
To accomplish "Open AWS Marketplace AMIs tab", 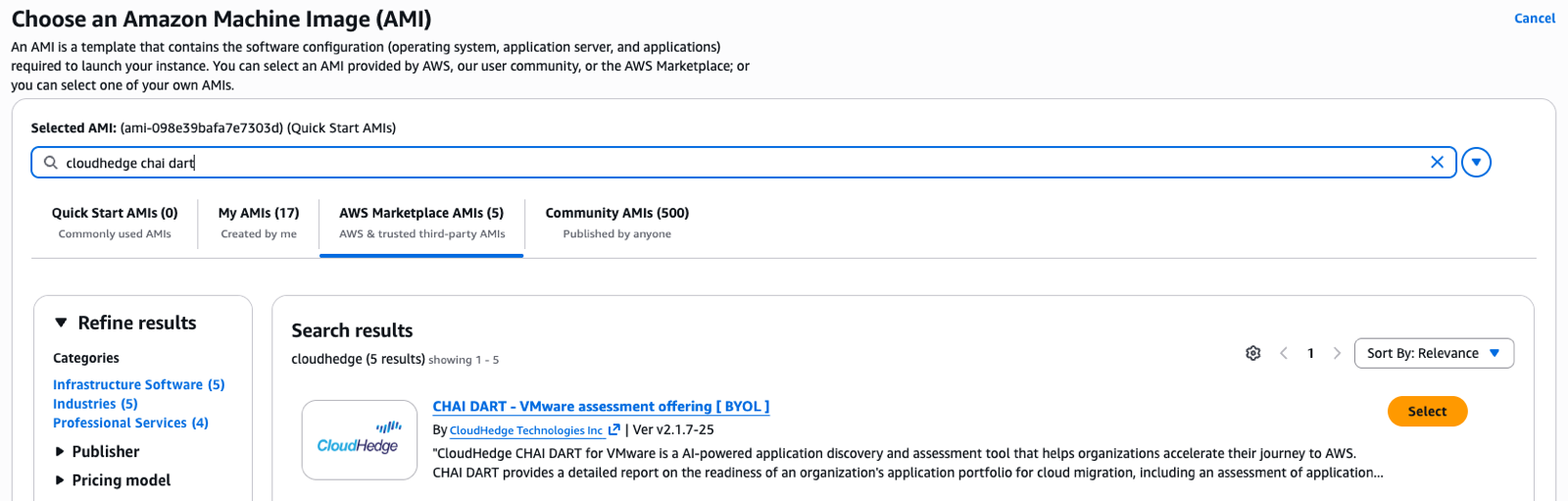I will [x=421, y=223].
